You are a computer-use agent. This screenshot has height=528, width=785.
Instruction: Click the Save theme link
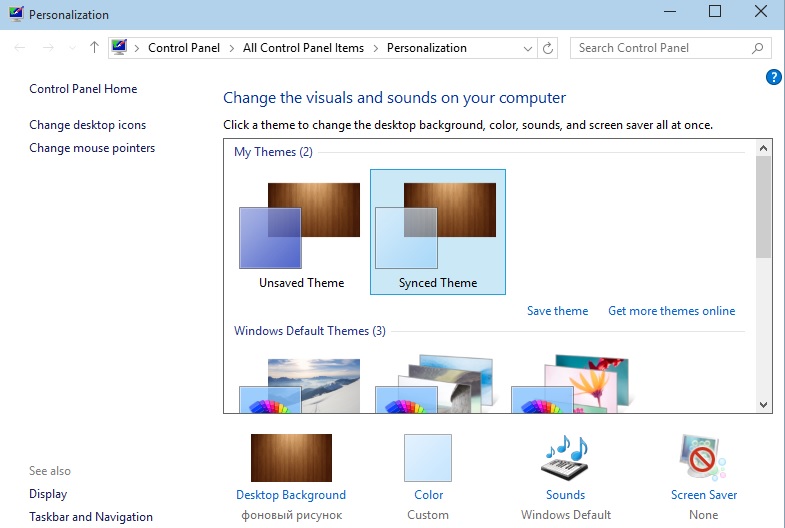pyautogui.click(x=557, y=311)
